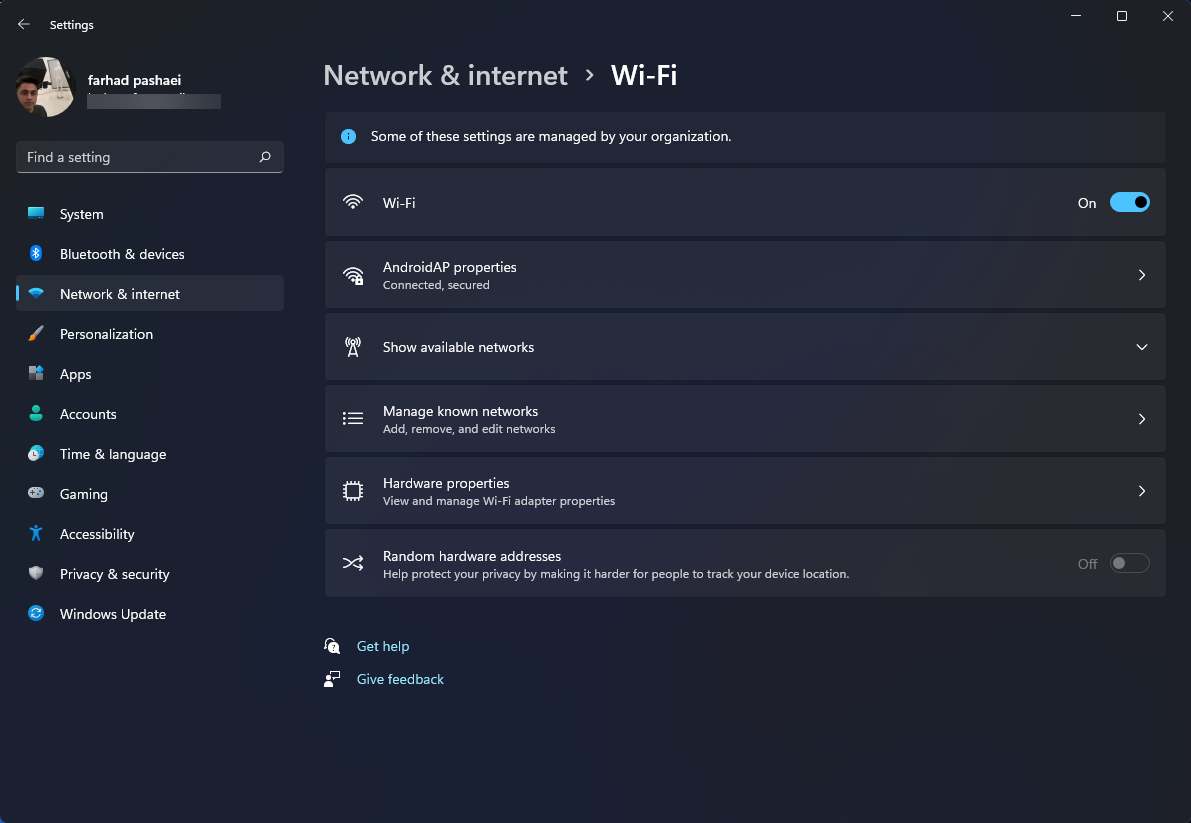Toggle Random hardware addresses switch
This screenshot has width=1191, height=823.
pyautogui.click(x=1129, y=563)
